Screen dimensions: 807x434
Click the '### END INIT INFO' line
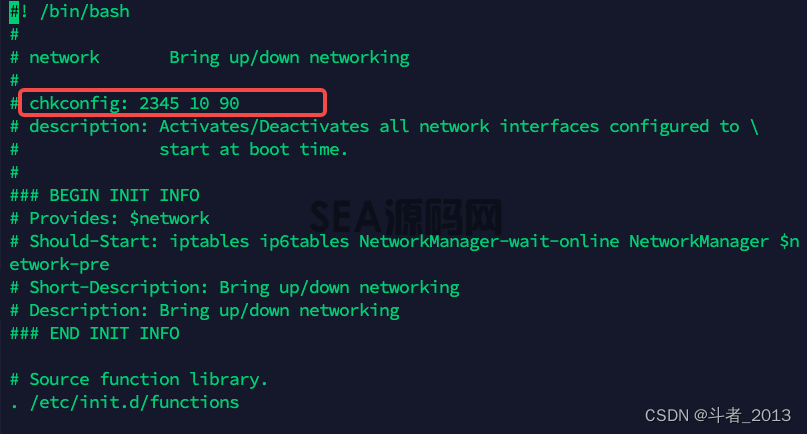(95, 334)
